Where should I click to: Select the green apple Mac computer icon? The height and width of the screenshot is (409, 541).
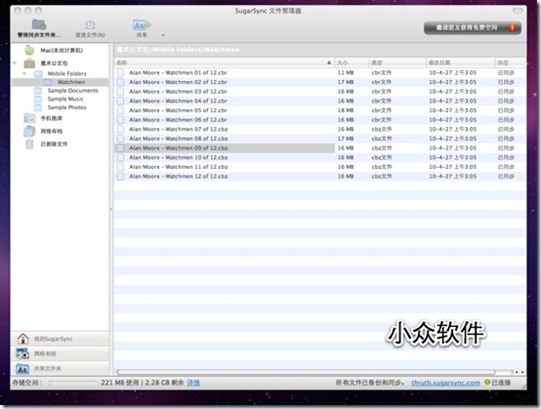pyautogui.click(x=30, y=50)
